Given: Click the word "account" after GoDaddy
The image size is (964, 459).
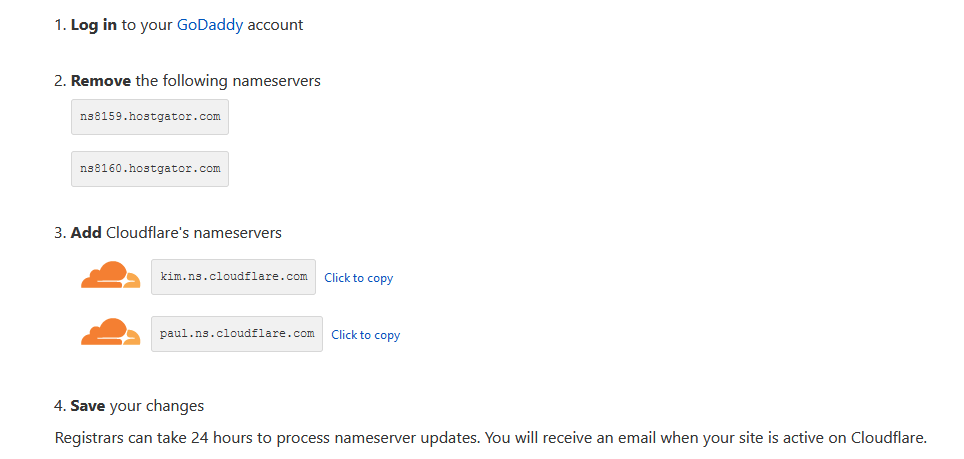Looking at the screenshot, I should pyautogui.click(x=275, y=25).
